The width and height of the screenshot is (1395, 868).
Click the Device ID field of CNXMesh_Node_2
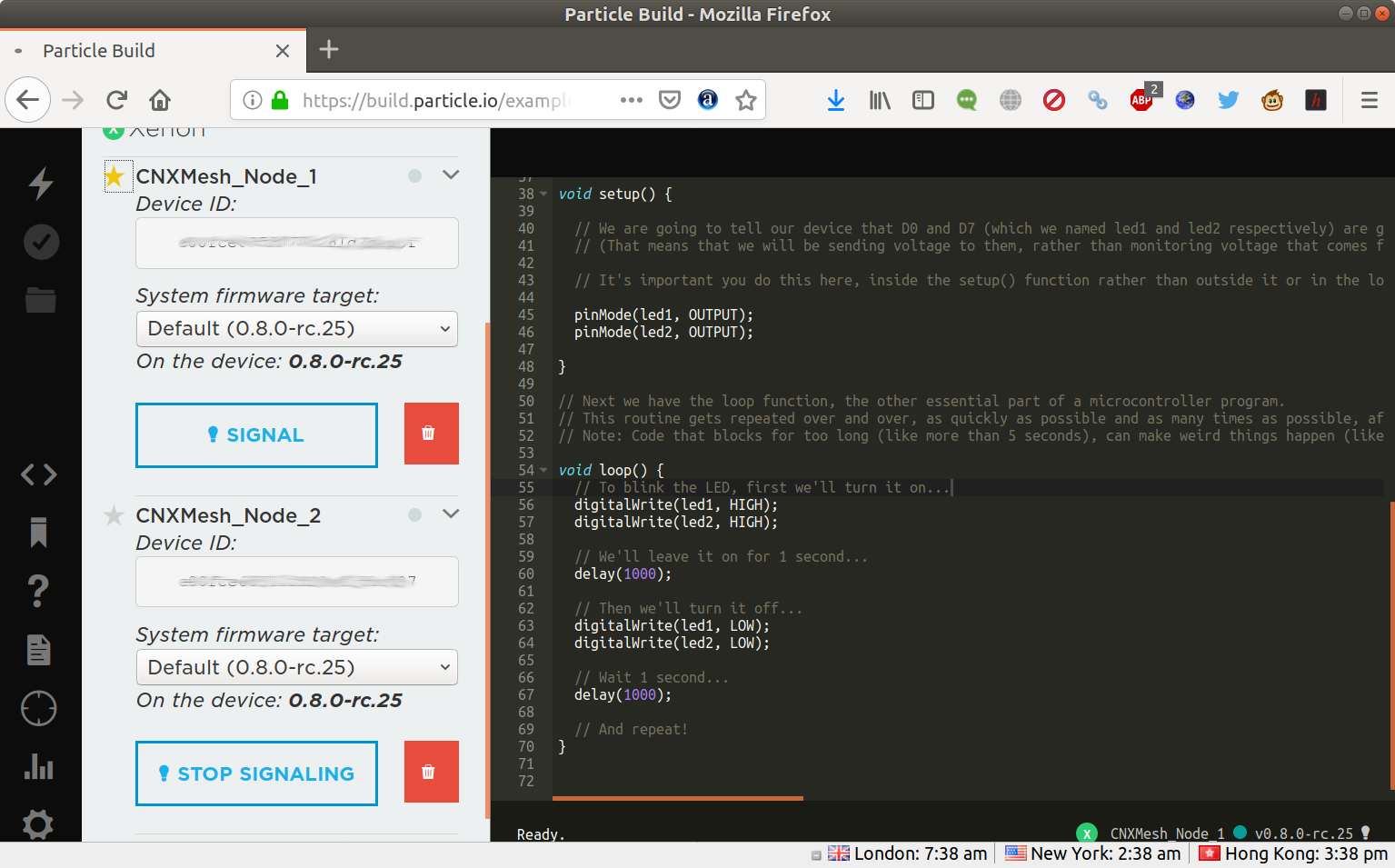[297, 582]
